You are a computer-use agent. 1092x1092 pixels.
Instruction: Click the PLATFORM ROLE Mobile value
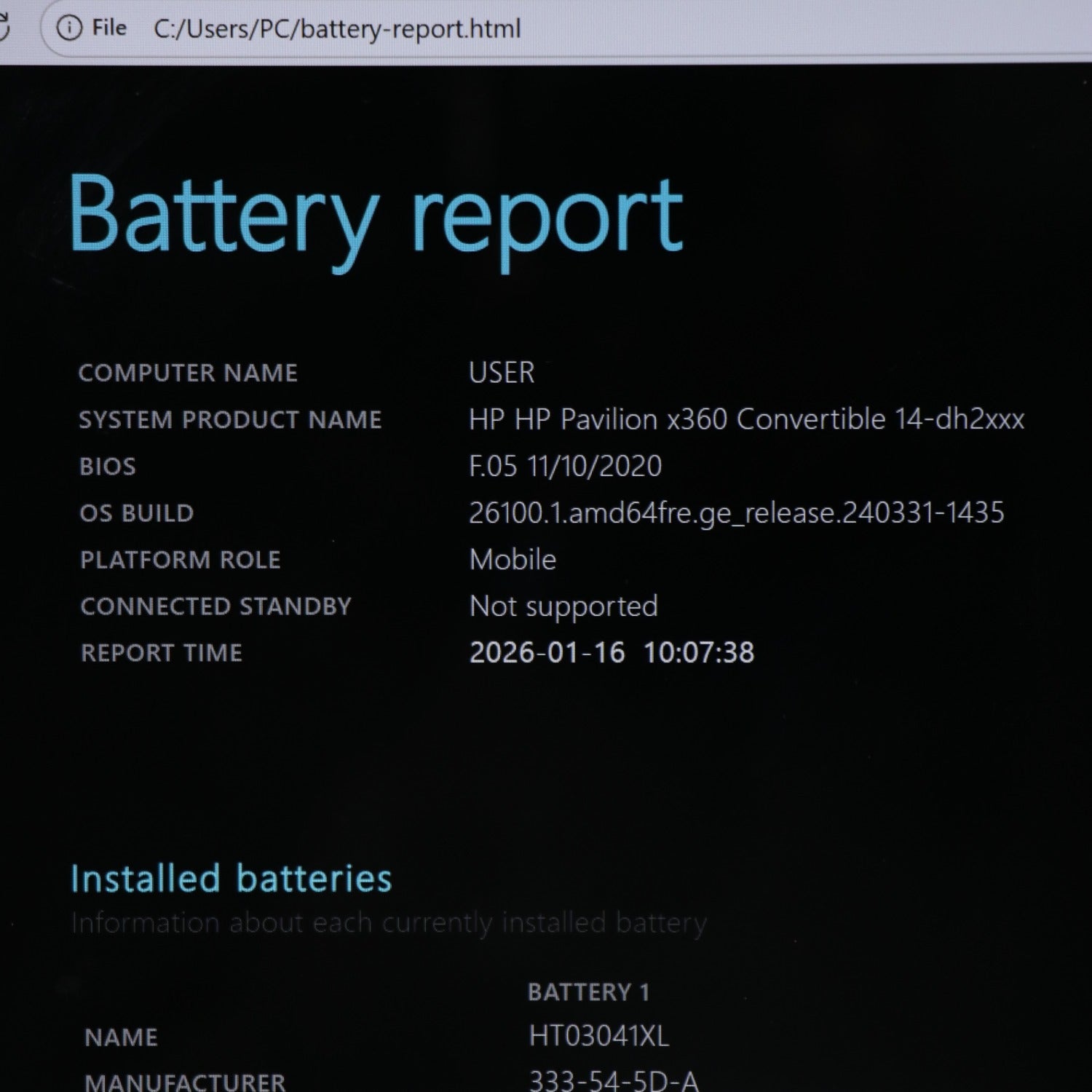(513, 560)
